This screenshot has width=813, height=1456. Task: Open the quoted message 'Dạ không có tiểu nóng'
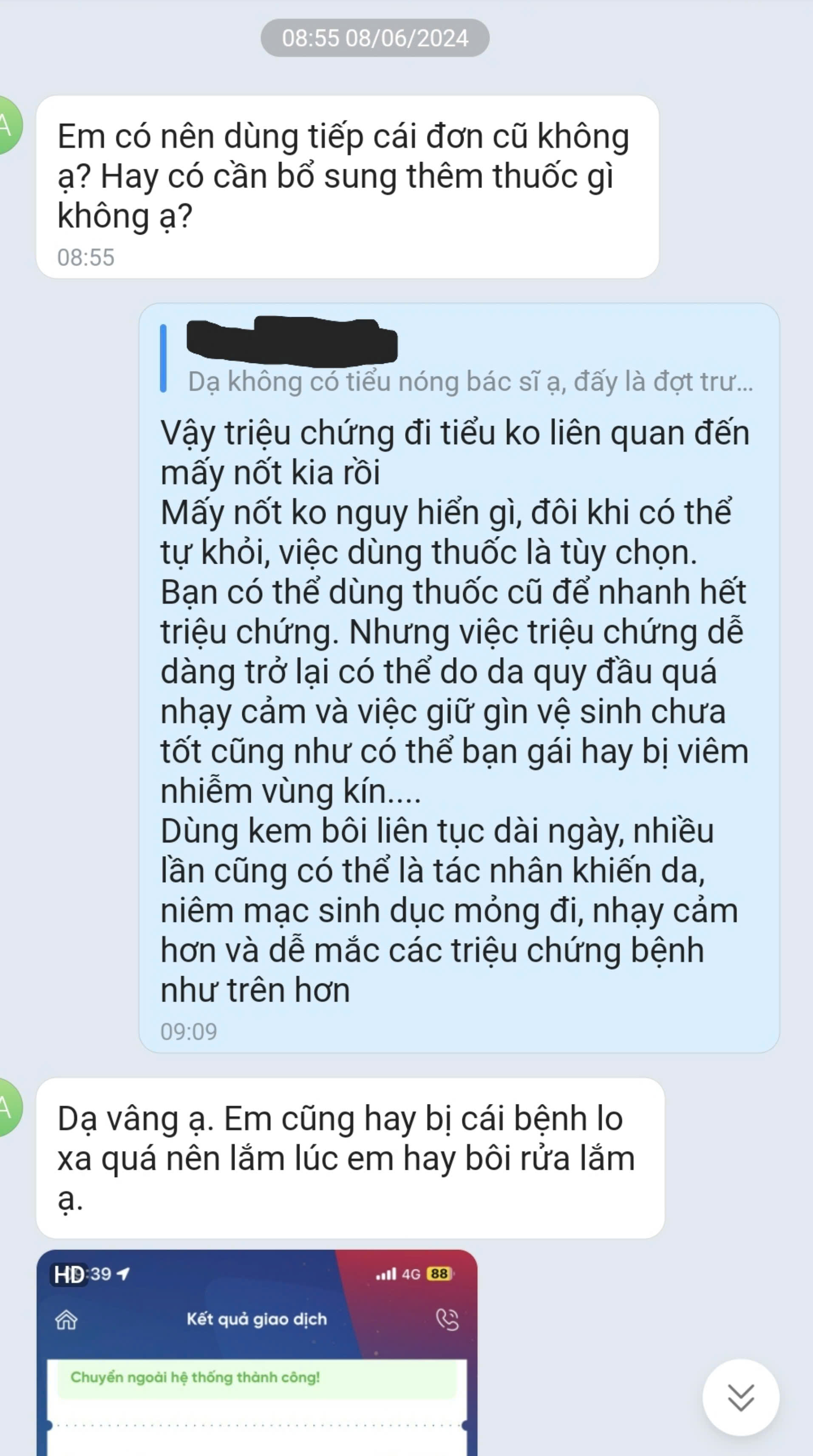coord(470,381)
